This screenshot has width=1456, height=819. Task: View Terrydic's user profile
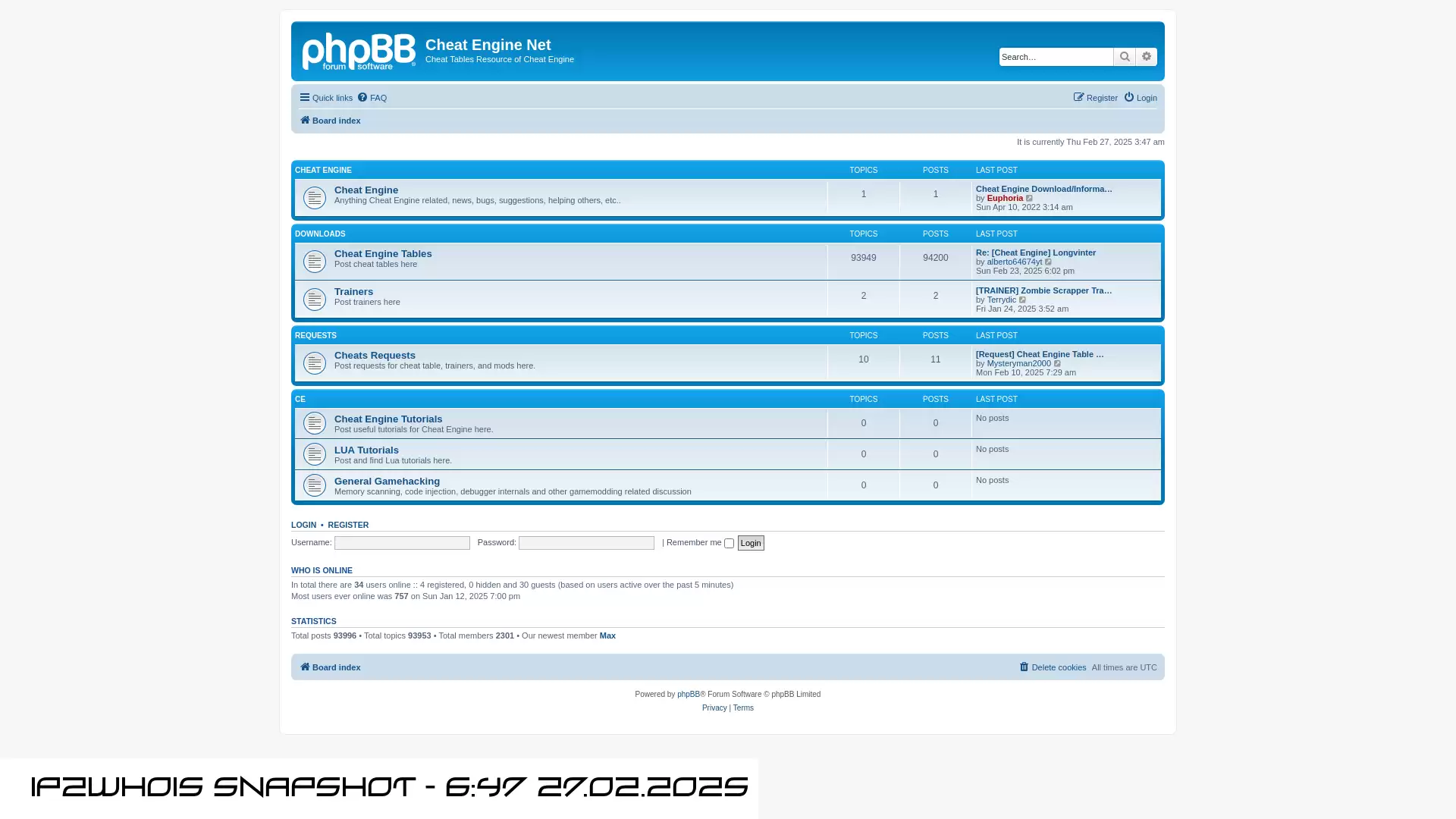pos(1001,300)
